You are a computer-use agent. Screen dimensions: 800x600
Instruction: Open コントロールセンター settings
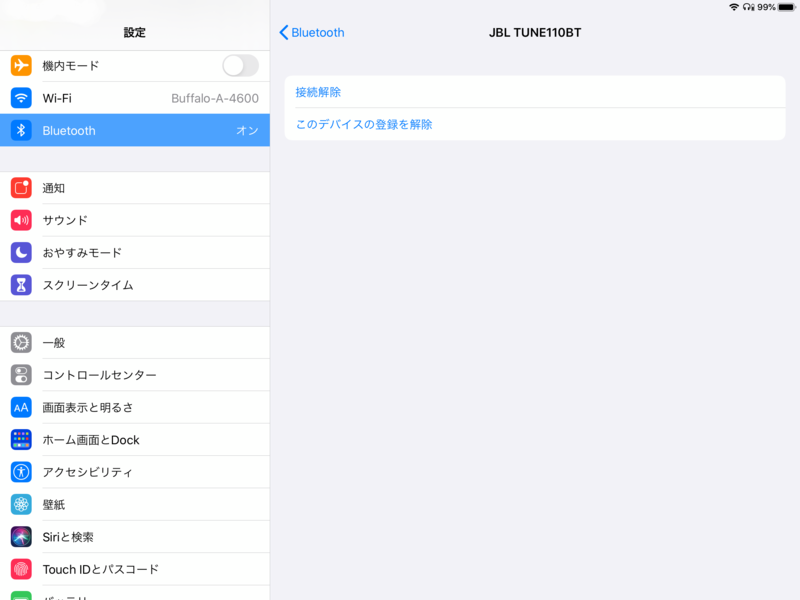click(x=135, y=375)
